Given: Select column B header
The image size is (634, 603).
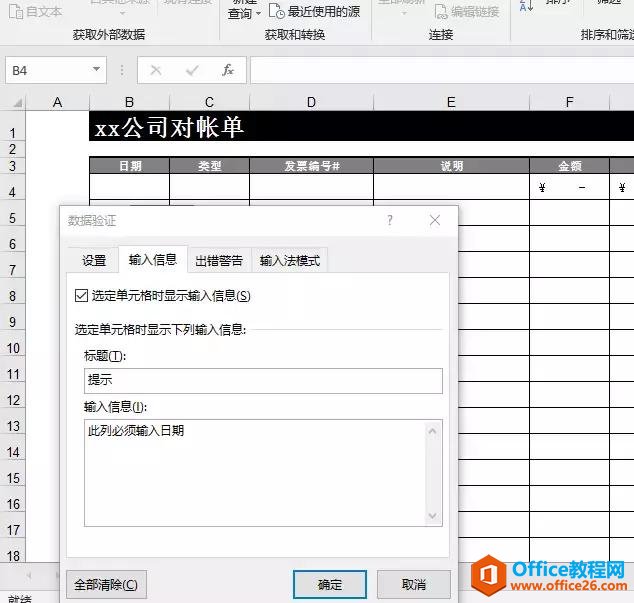Looking at the screenshot, I should [129, 102].
